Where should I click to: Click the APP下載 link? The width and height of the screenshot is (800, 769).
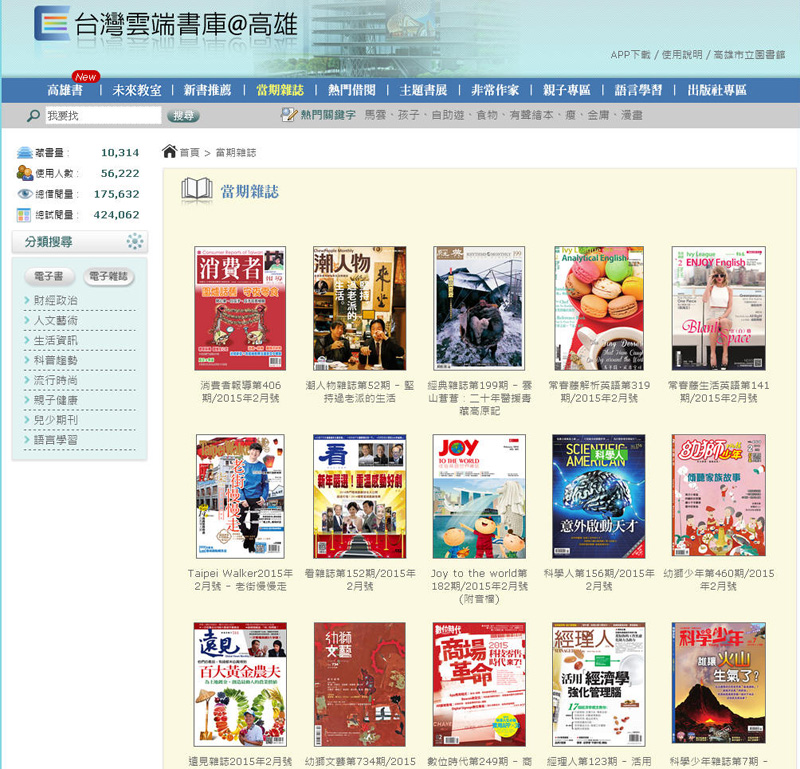[630, 55]
